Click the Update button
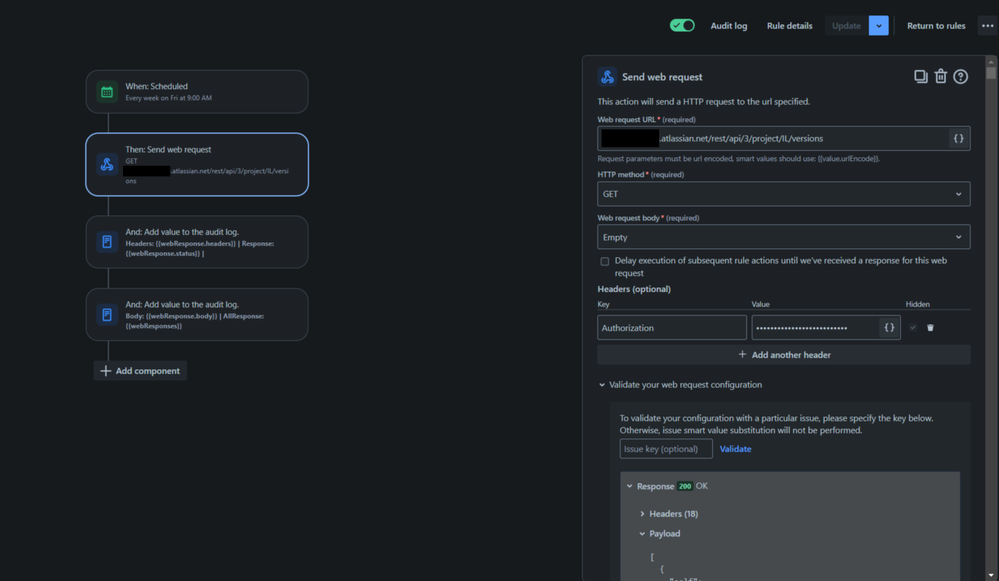 coord(846,26)
